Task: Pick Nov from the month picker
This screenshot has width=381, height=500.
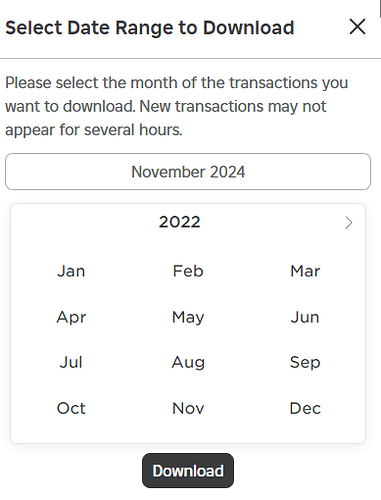Action: [188, 408]
